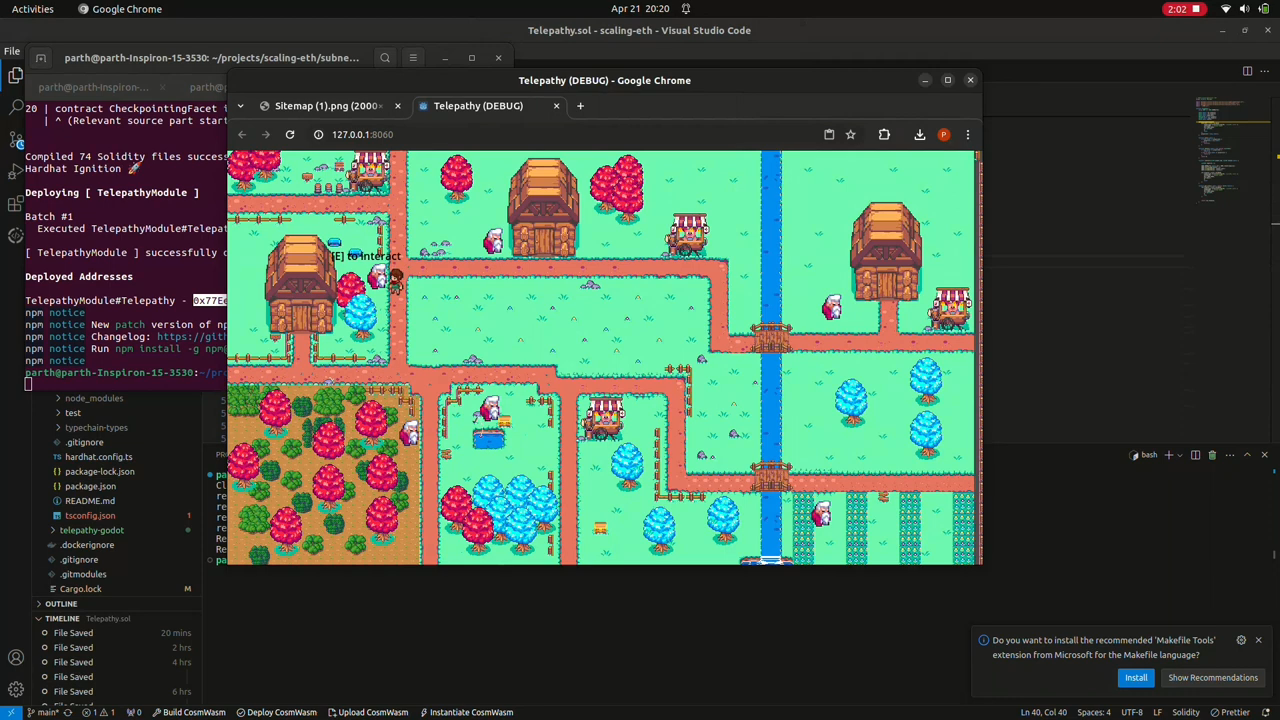Open README.md file
This screenshot has width=1280, height=720.
pyautogui.click(x=89, y=501)
